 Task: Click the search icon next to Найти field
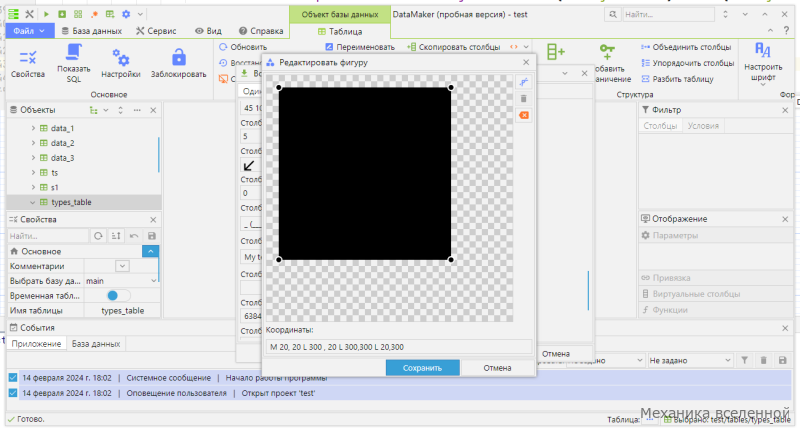click(x=613, y=14)
